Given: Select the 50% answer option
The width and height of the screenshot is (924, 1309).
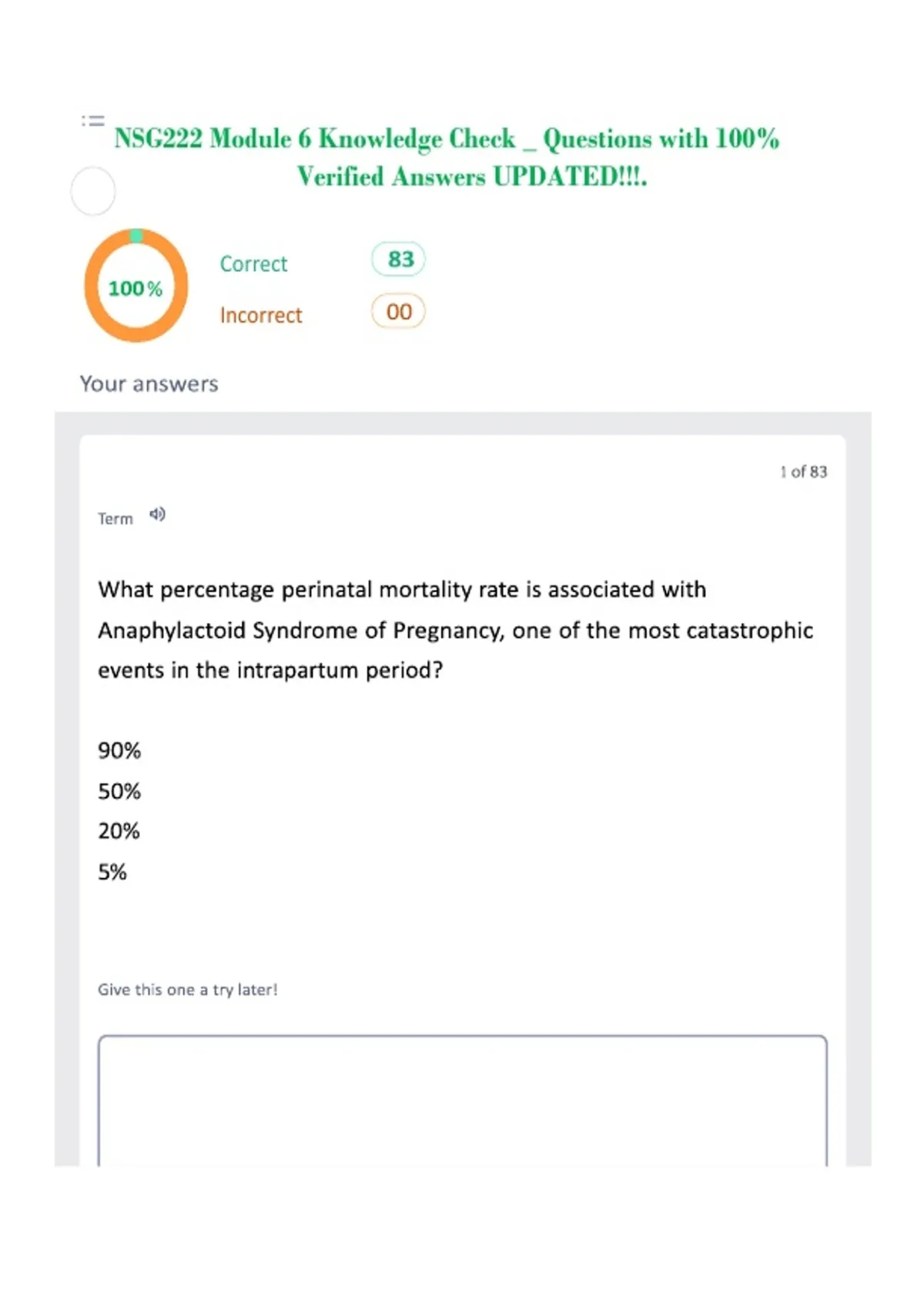Looking at the screenshot, I should point(119,792).
